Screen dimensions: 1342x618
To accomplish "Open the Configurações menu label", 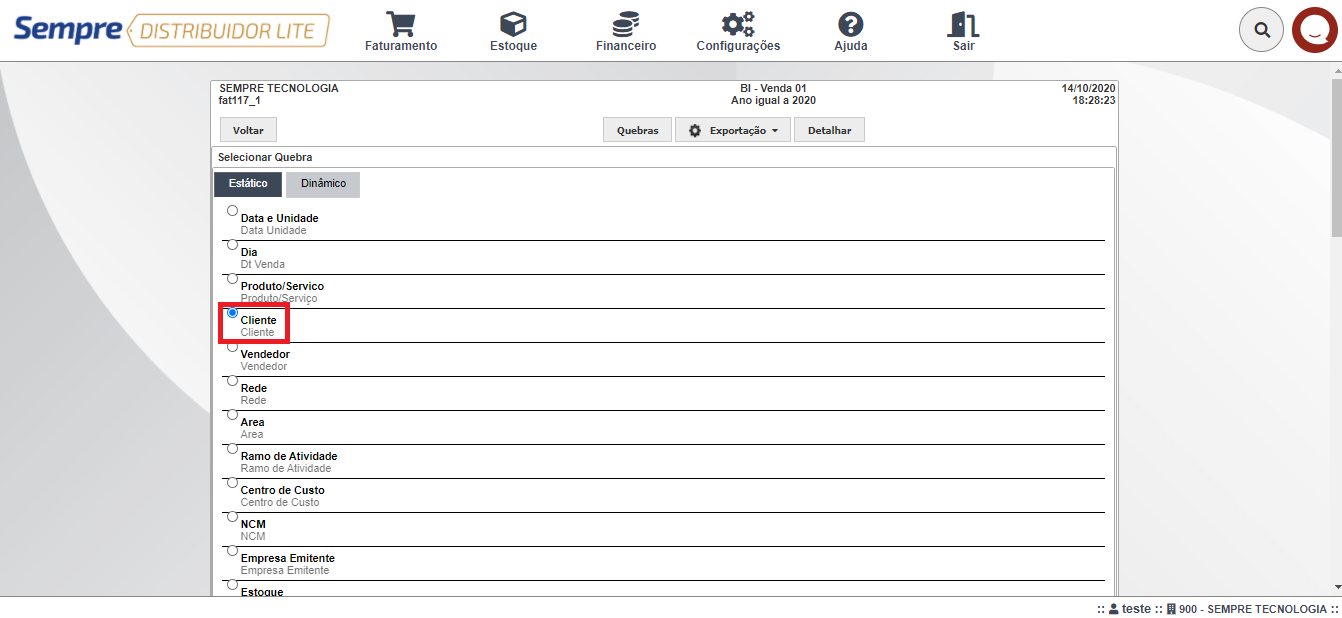I will click(x=738, y=46).
